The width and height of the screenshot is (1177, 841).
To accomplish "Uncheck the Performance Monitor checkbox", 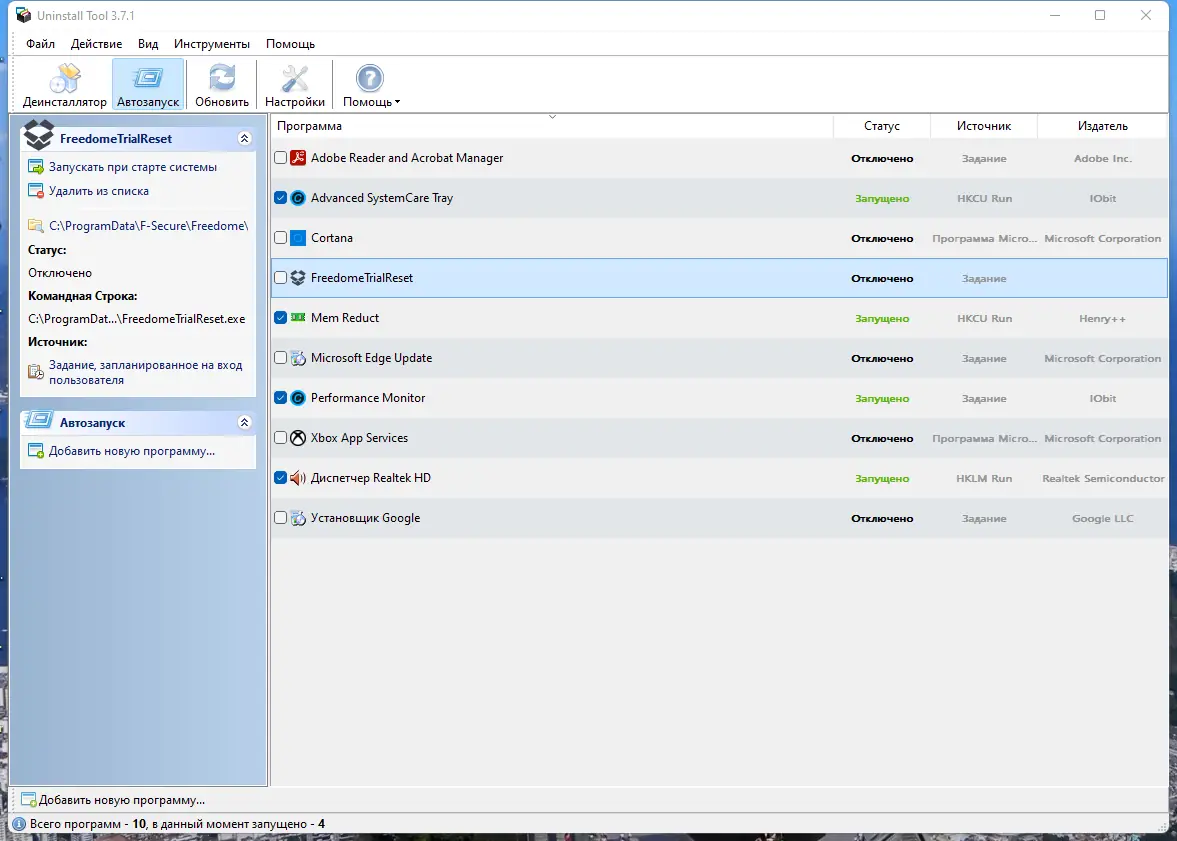I will pos(280,398).
